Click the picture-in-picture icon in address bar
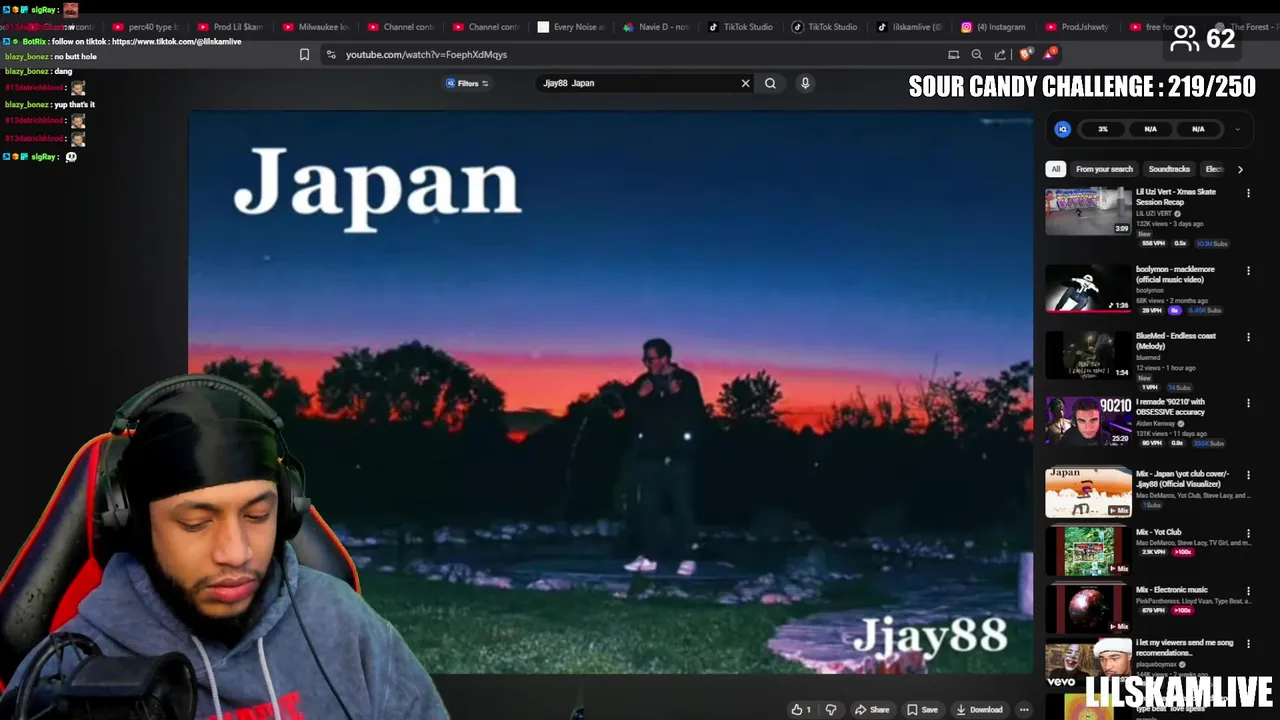This screenshot has width=1280, height=720. click(954, 55)
